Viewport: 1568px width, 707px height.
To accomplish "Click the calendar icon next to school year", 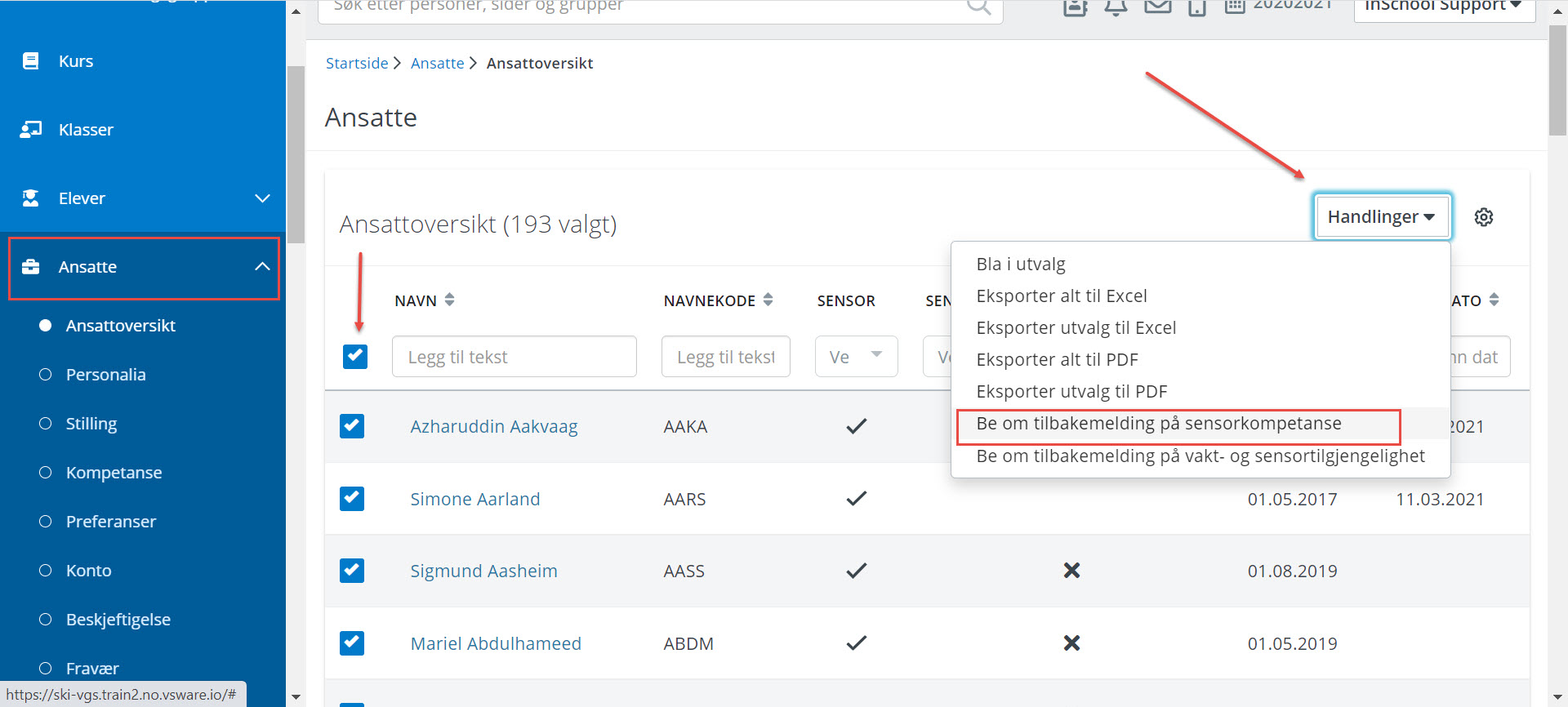I will pos(1235,7).
